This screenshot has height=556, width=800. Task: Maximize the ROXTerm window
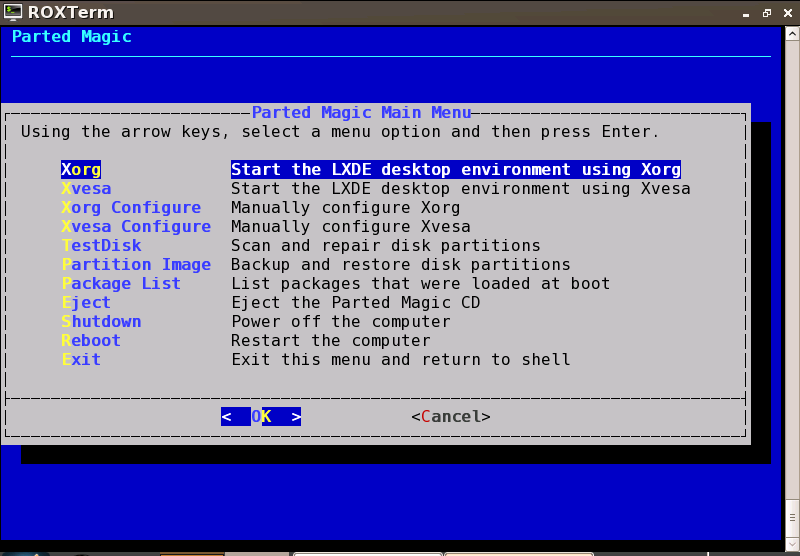767,13
